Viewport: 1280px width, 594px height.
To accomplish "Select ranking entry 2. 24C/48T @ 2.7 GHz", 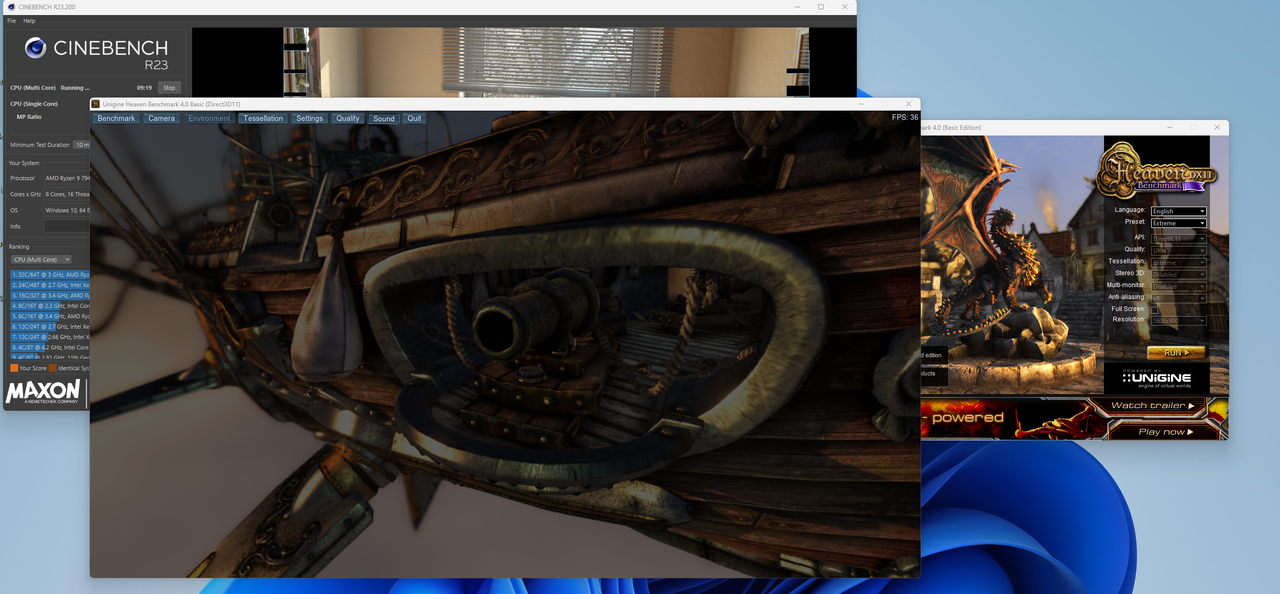I will pos(50,285).
